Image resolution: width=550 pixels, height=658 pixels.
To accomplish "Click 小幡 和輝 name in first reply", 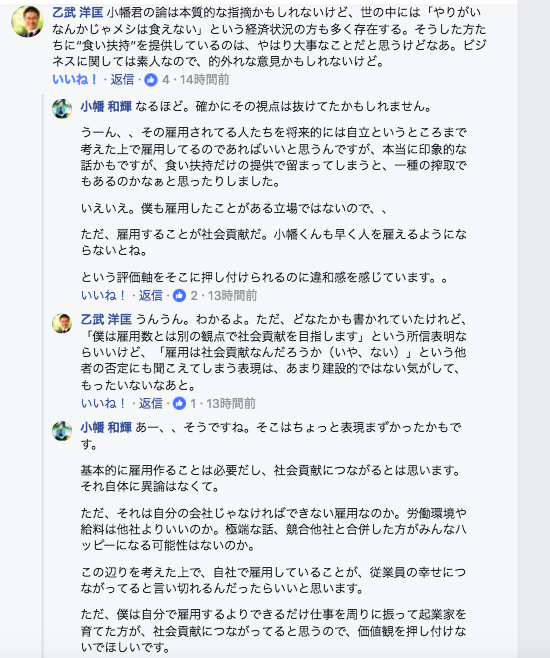I will pyautogui.click(x=106, y=107).
